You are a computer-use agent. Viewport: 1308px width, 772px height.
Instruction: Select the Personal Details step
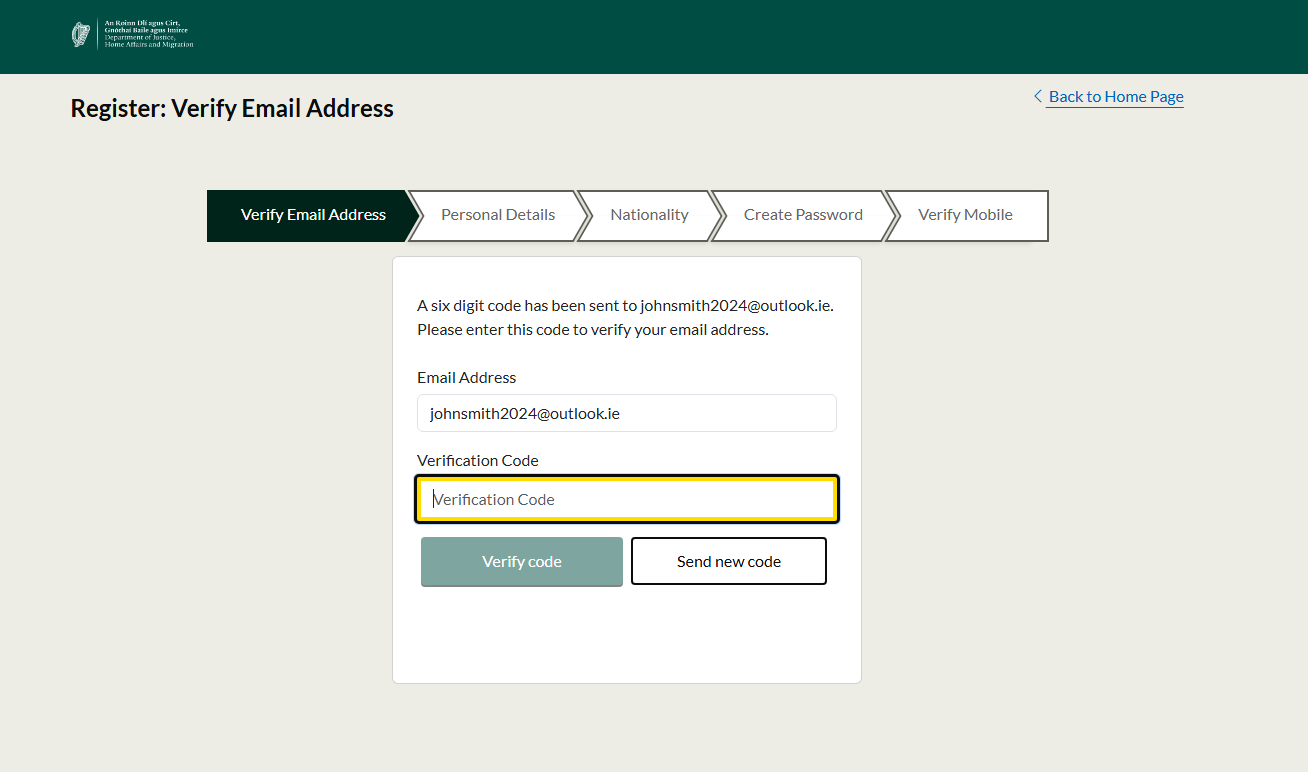(x=498, y=215)
